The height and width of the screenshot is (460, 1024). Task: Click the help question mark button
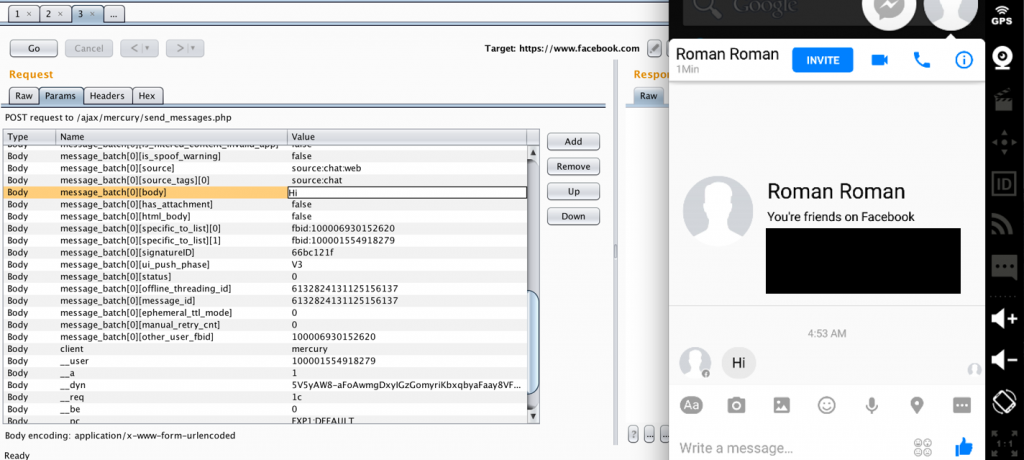pyautogui.click(x=633, y=433)
